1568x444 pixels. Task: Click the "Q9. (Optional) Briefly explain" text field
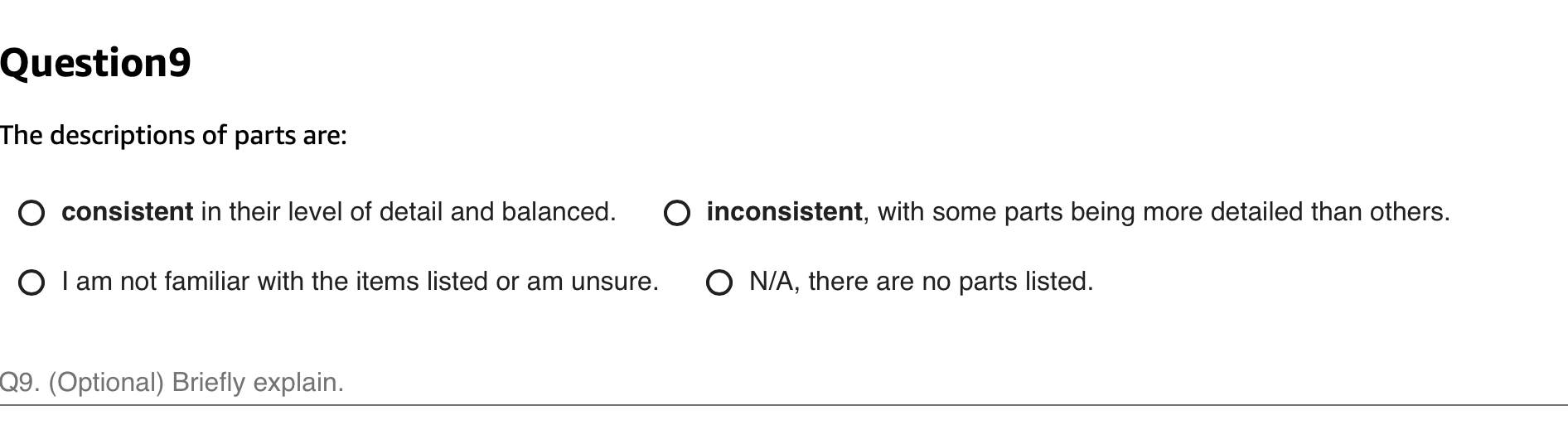pos(746,383)
